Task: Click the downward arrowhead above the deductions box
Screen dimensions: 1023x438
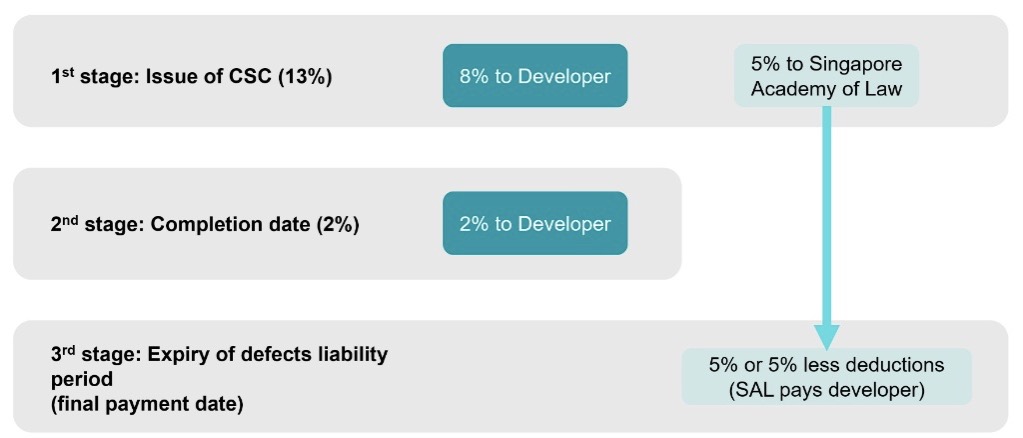Action: click(827, 337)
